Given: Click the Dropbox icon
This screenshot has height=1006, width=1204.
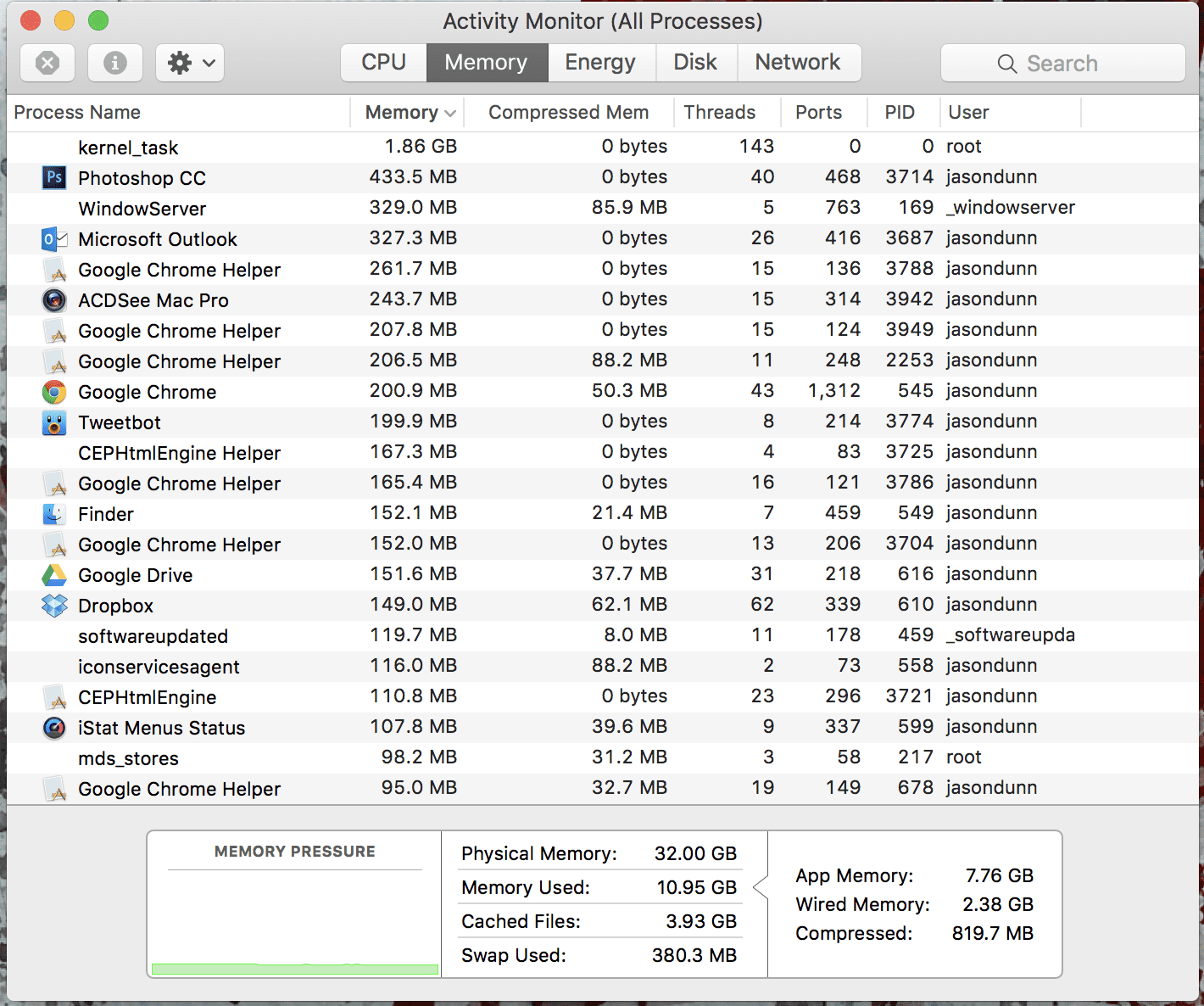Looking at the screenshot, I should pos(54,606).
